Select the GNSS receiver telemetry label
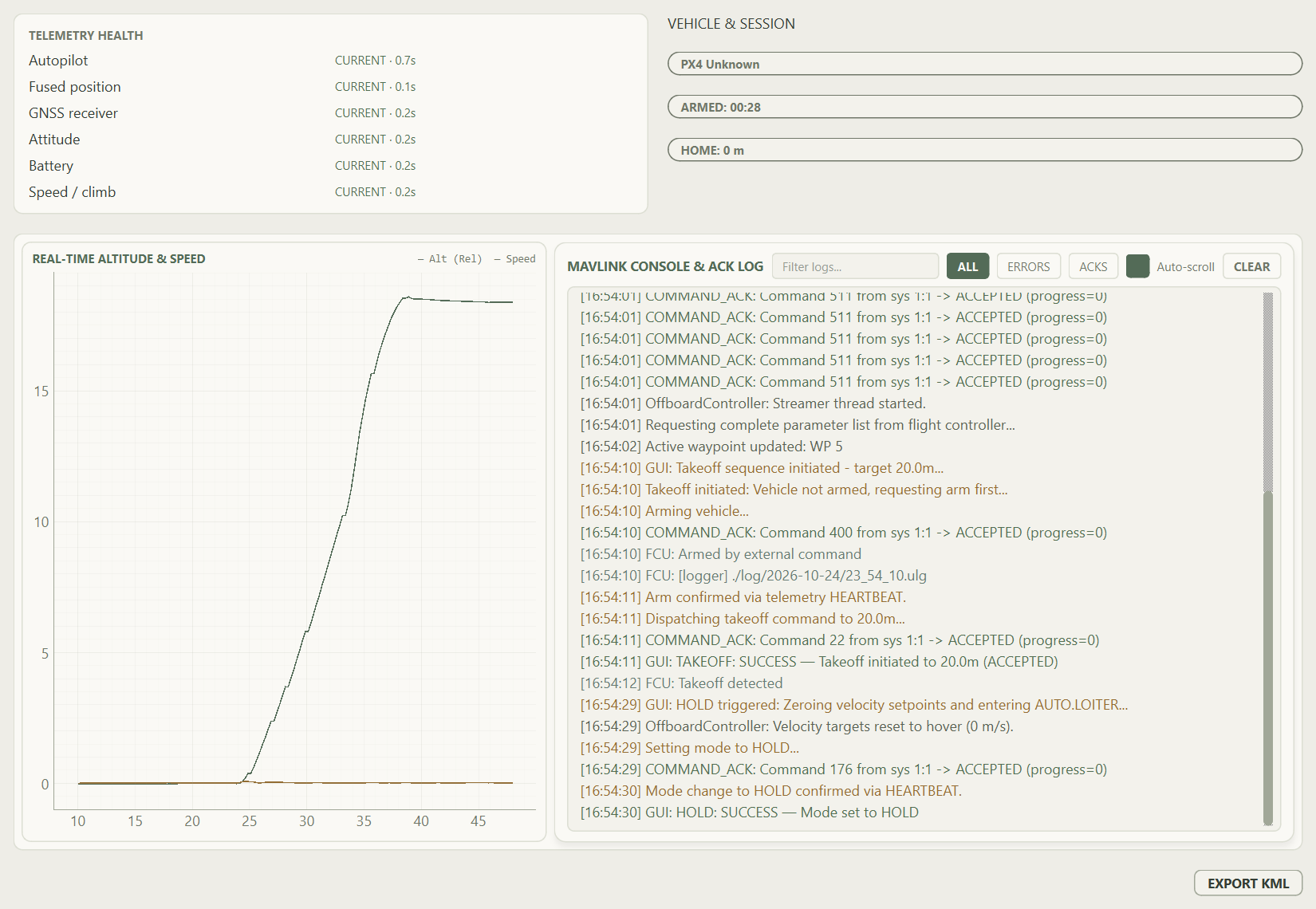The image size is (1316, 909). pyautogui.click(x=73, y=113)
